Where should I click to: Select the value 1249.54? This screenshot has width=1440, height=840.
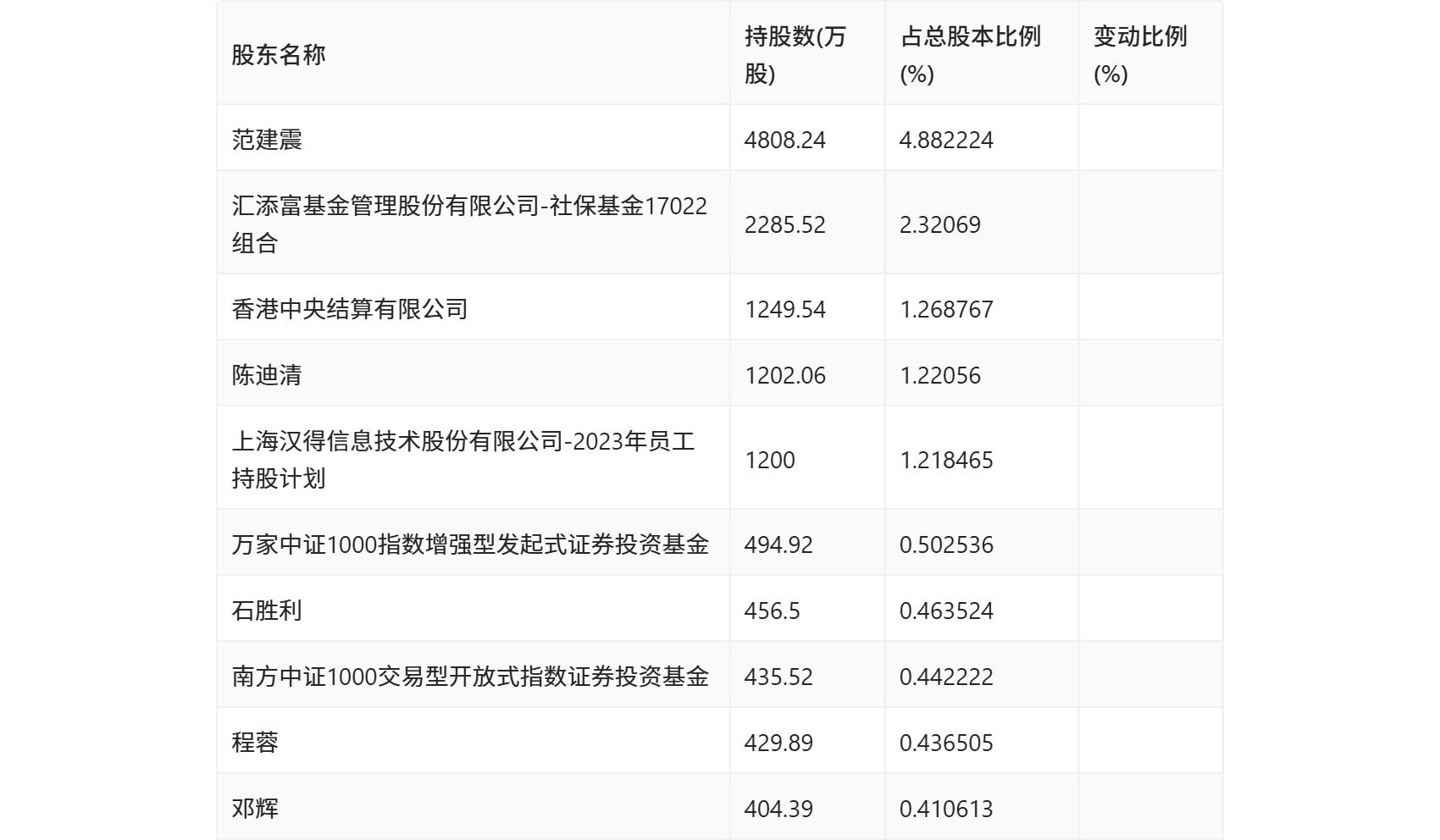(785, 309)
